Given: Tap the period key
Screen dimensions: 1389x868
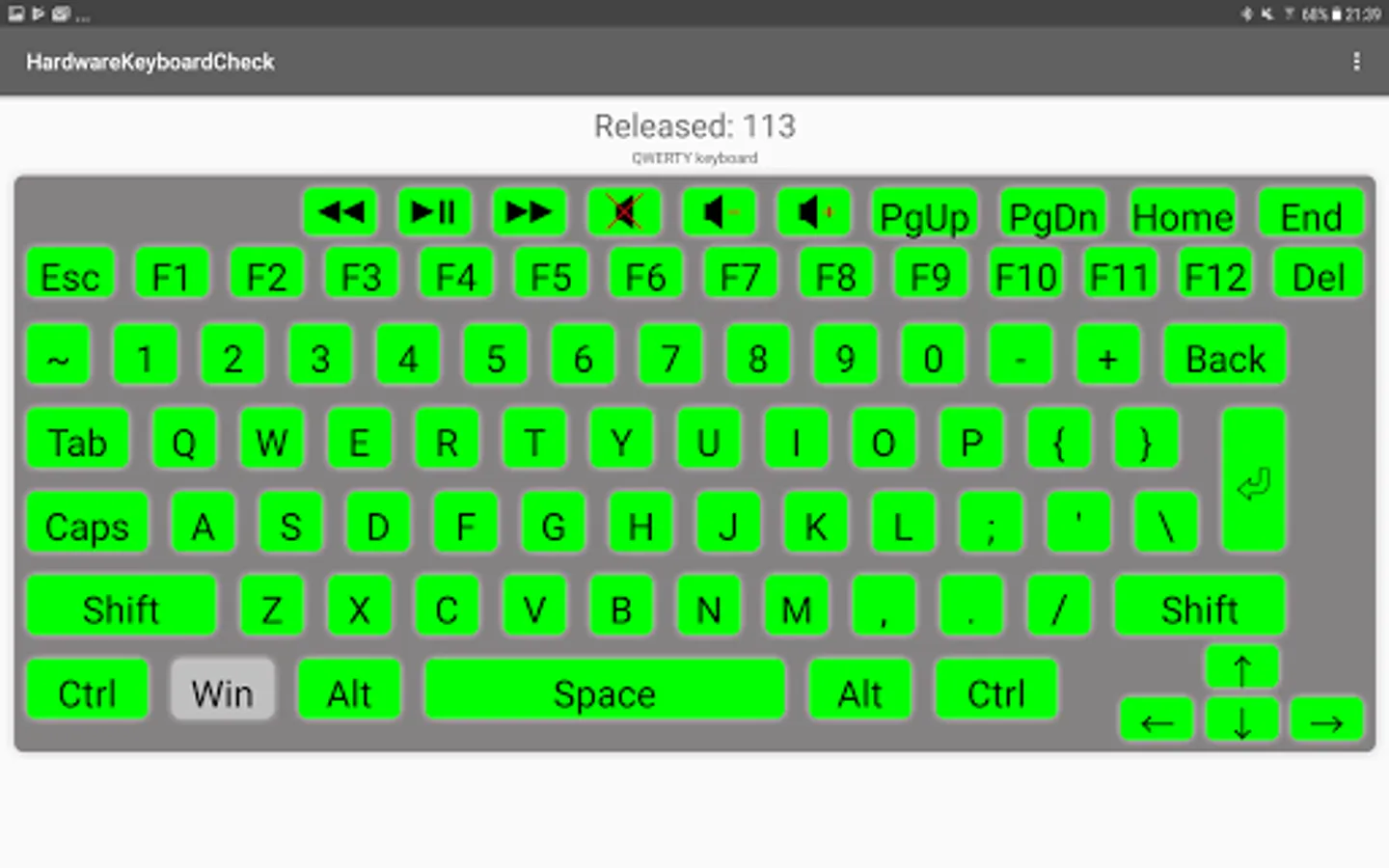Looking at the screenshot, I should coord(971,606).
